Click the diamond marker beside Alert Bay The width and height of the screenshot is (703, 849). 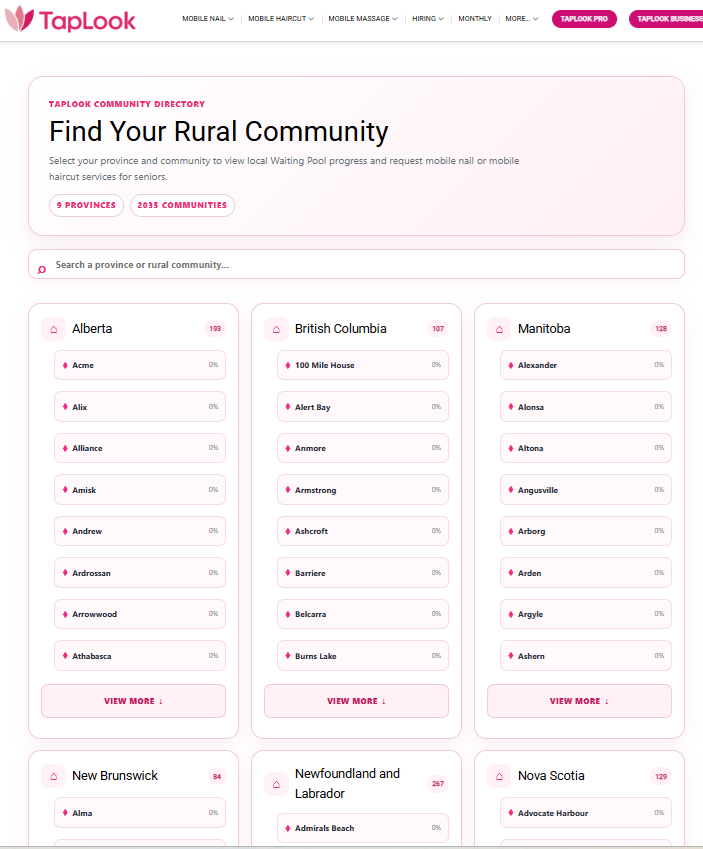pos(288,407)
